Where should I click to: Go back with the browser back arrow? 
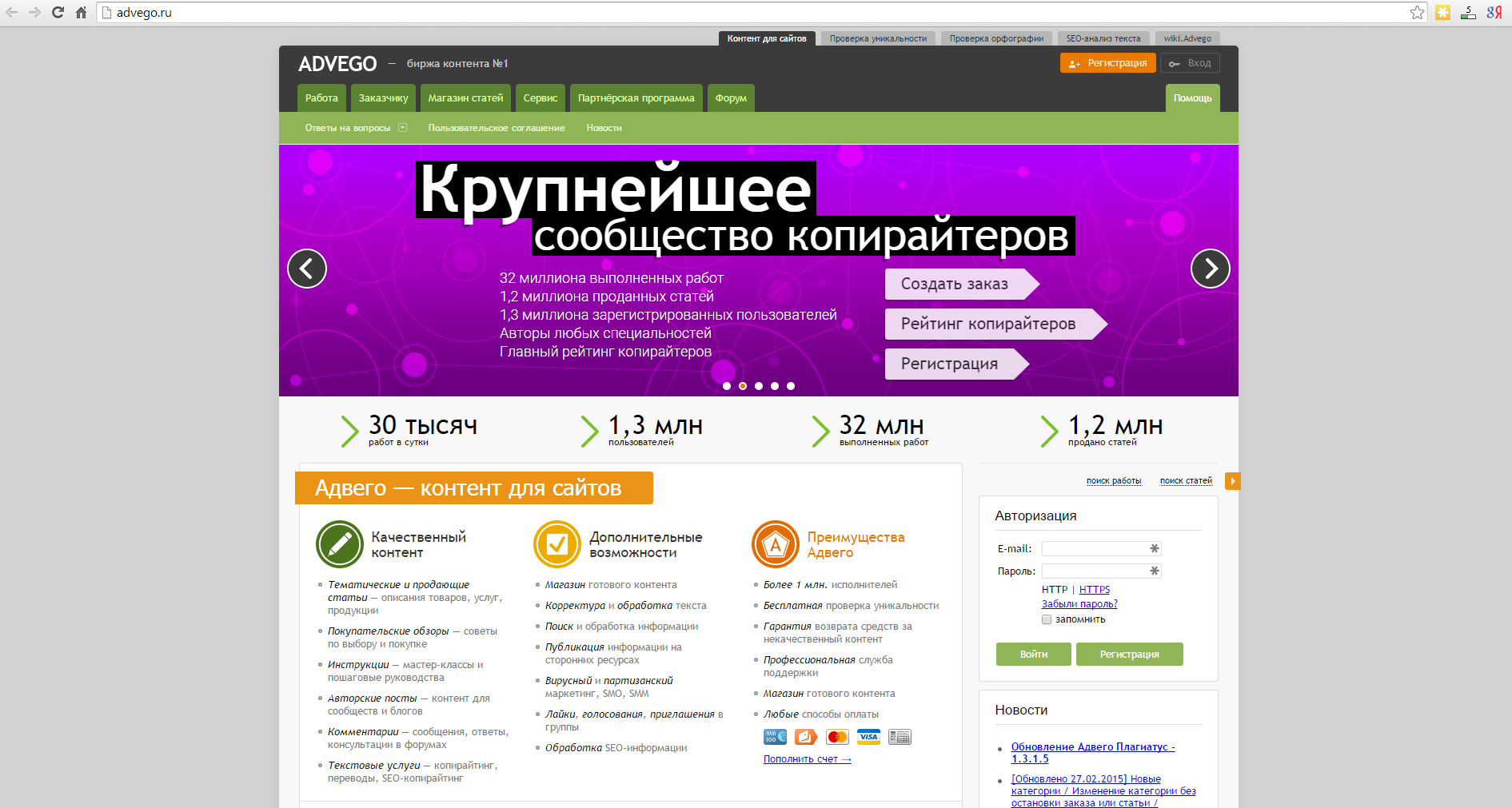coord(12,12)
